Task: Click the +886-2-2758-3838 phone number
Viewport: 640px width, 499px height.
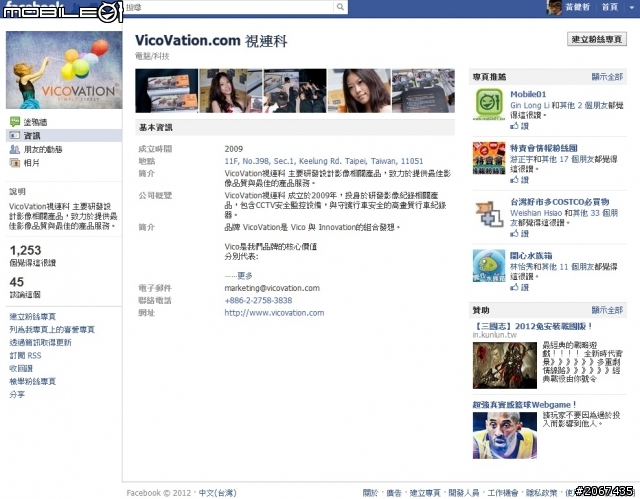Action: [x=258, y=300]
